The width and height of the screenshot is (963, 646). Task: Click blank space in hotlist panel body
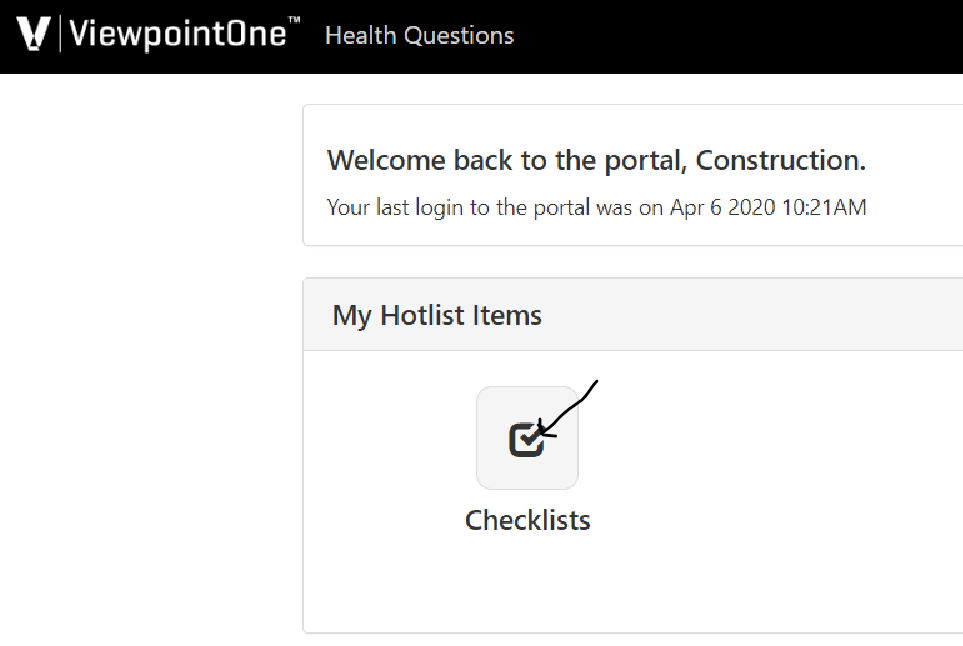(x=768, y=491)
